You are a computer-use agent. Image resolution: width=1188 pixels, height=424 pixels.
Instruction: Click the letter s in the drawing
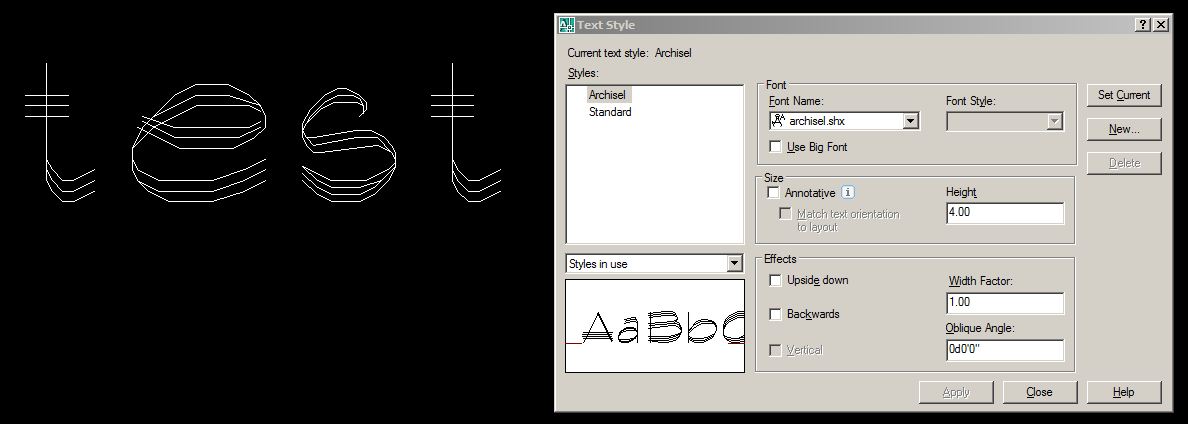tap(349, 144)
